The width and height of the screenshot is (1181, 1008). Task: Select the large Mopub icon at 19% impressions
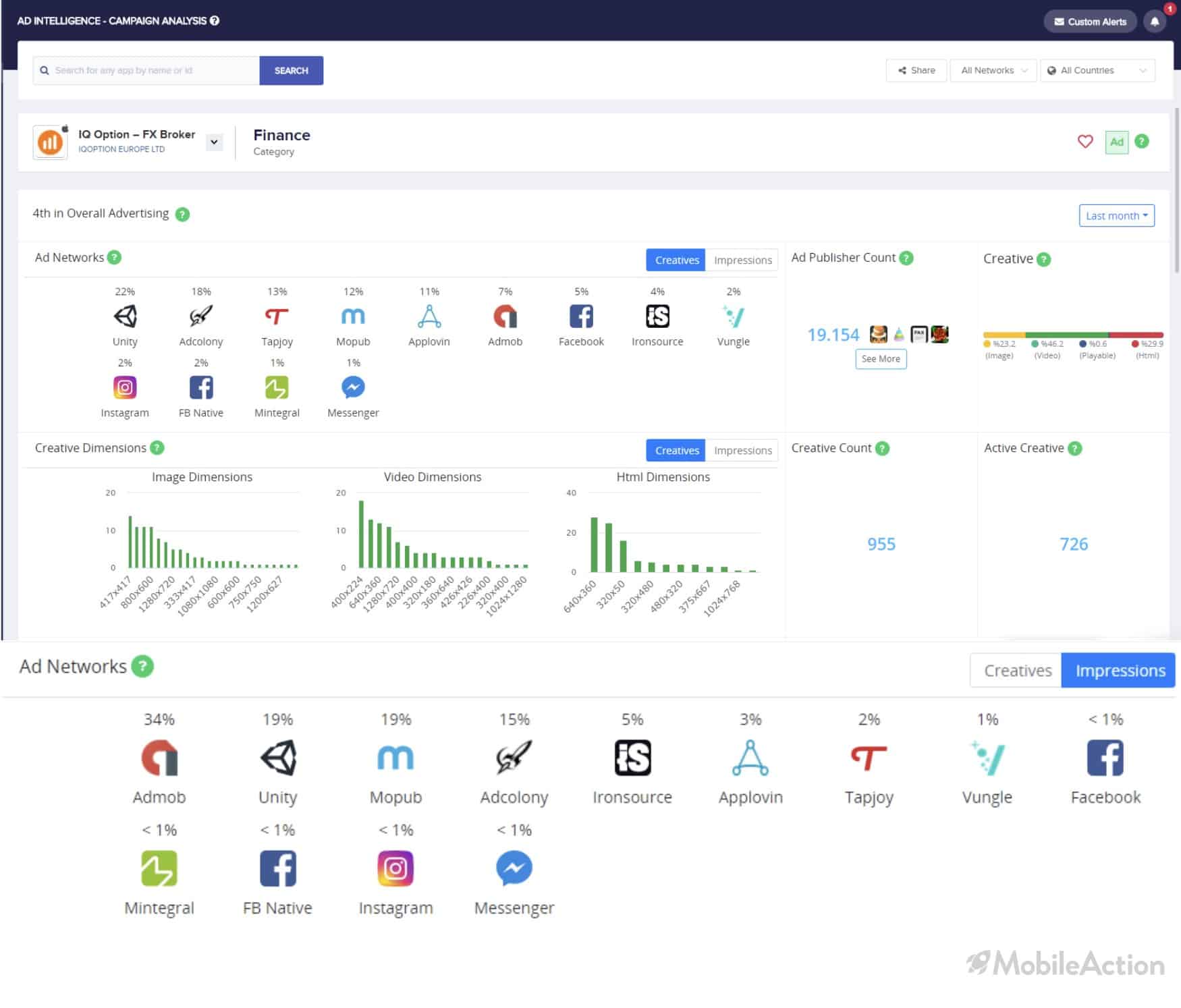click(x=395, y=758)
